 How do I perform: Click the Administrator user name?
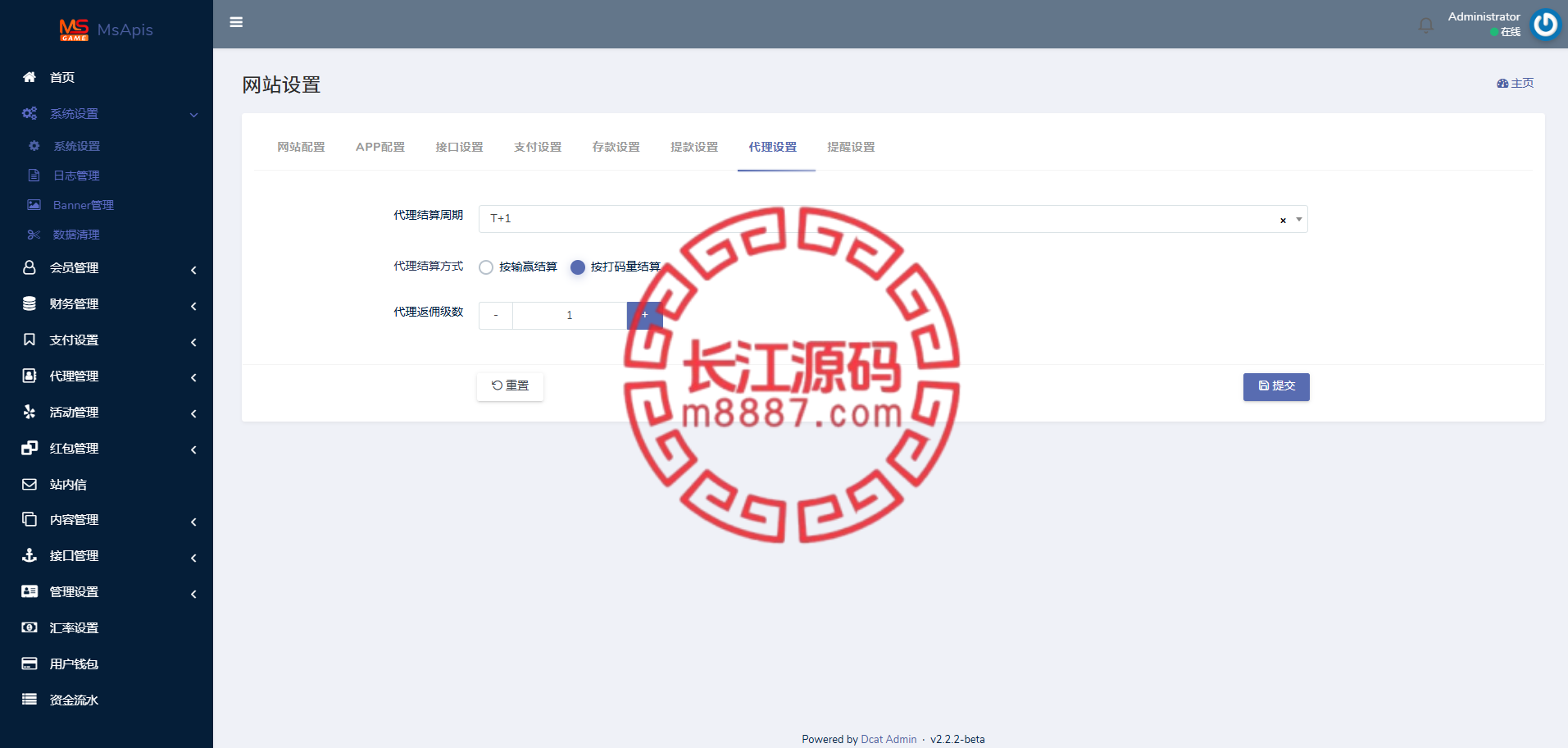(x=1484, y=16)
